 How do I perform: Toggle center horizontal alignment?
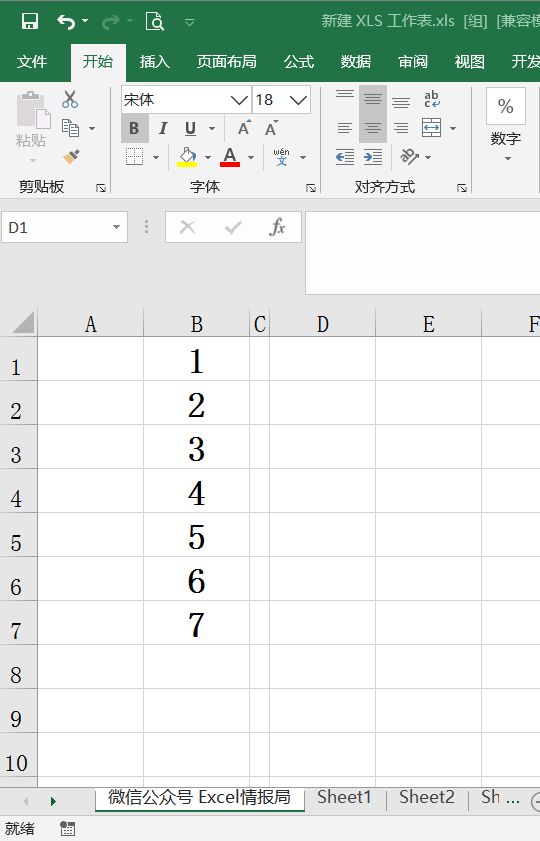tap(373, 128)
